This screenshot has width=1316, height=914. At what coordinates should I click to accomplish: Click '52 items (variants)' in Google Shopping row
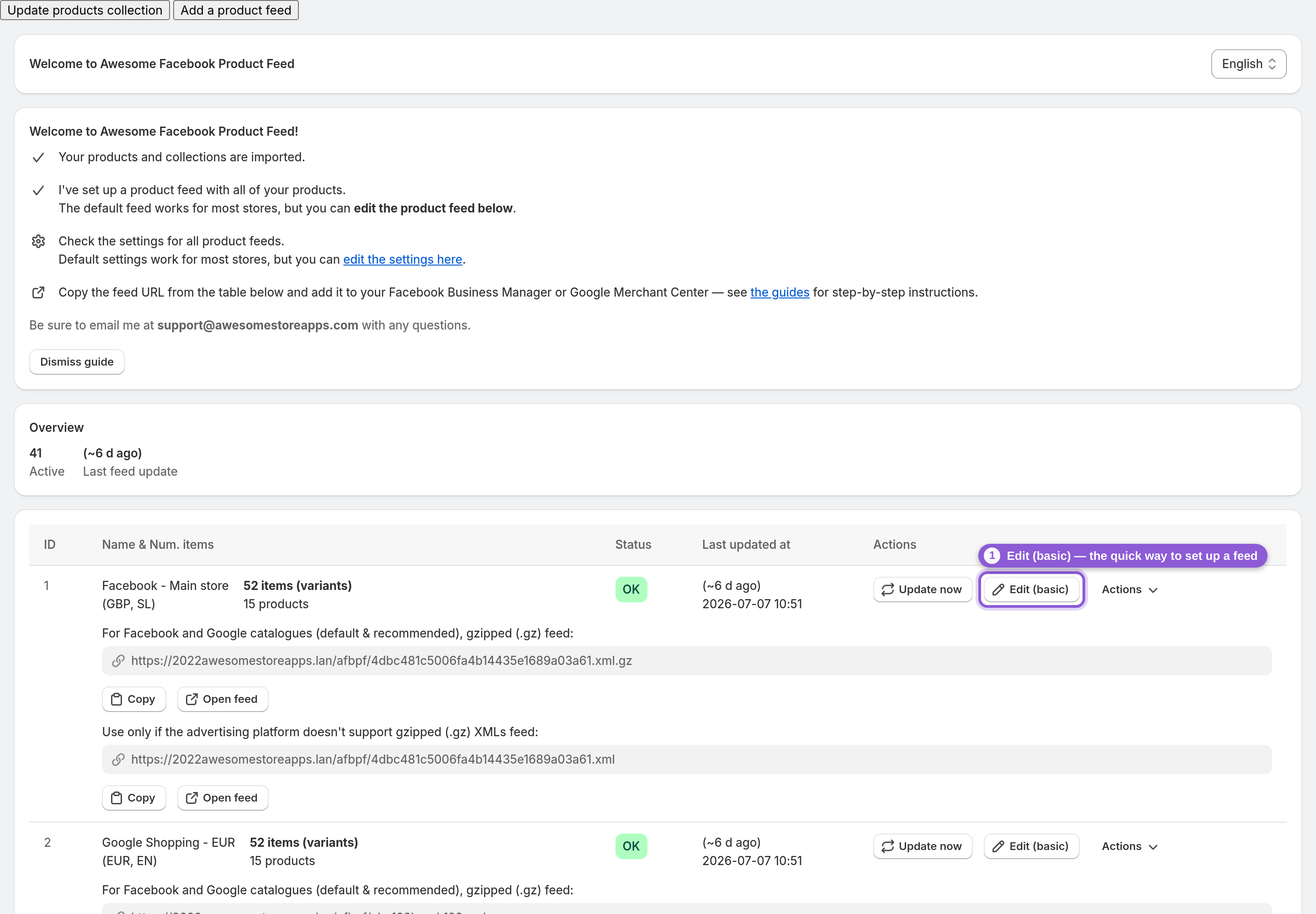pyautogui.click(x=303, y=842)
